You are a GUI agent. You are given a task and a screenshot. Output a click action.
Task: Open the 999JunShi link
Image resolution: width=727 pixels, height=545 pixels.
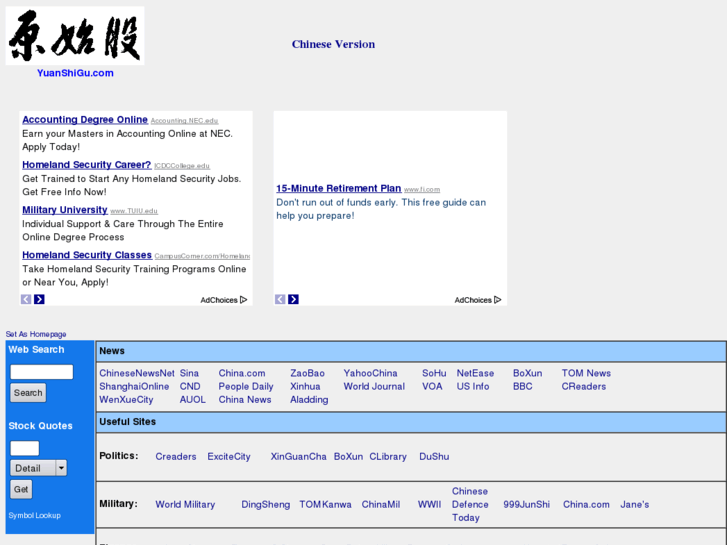point(527,504)
